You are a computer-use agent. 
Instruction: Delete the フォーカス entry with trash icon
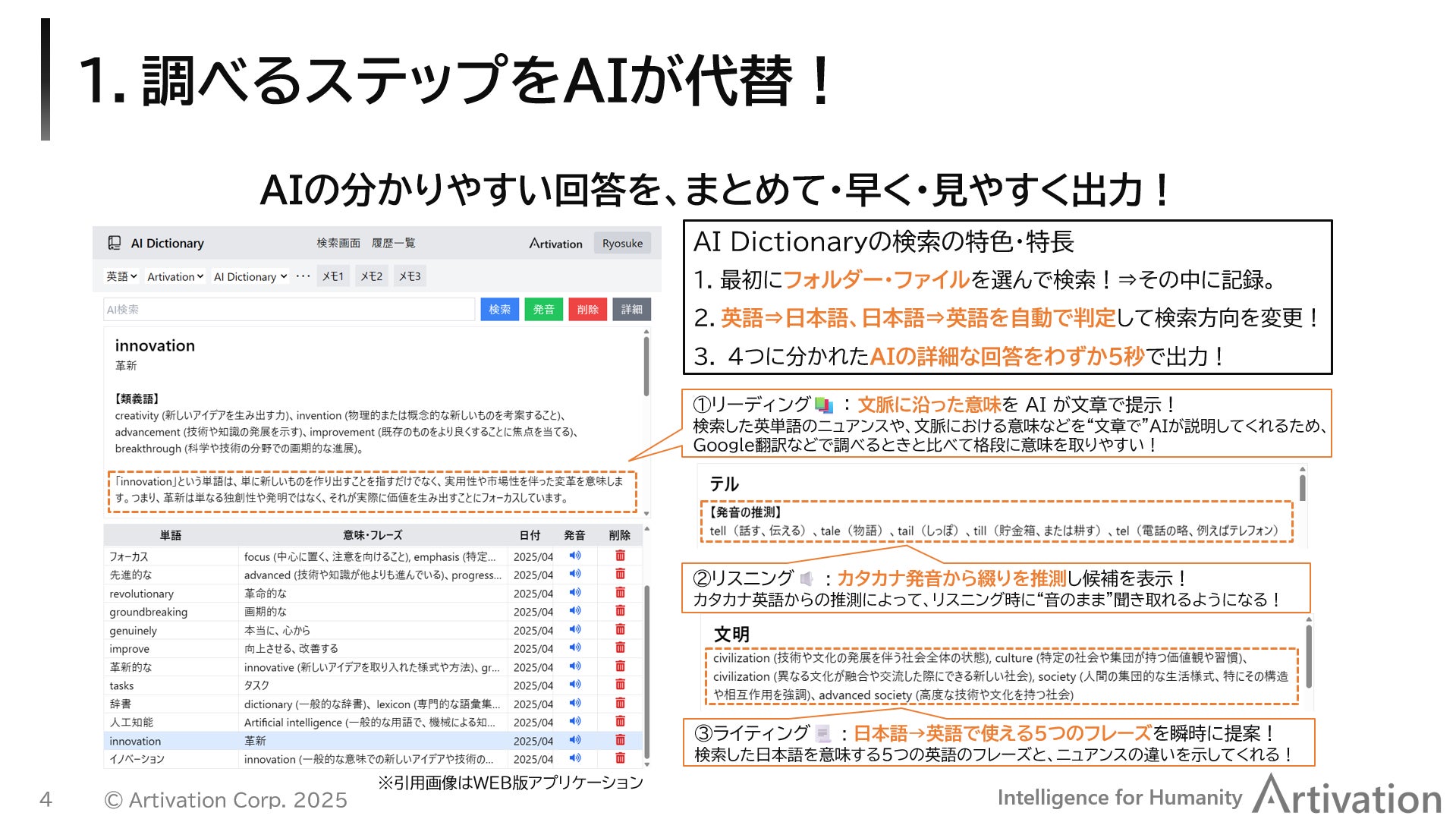click(x=620, y=556)
